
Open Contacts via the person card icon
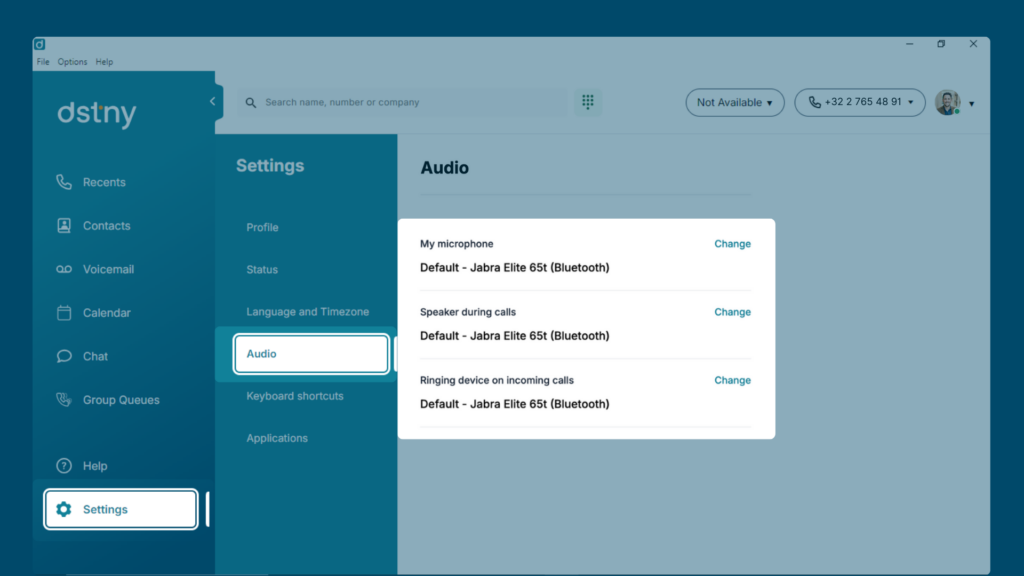[63, 225]
